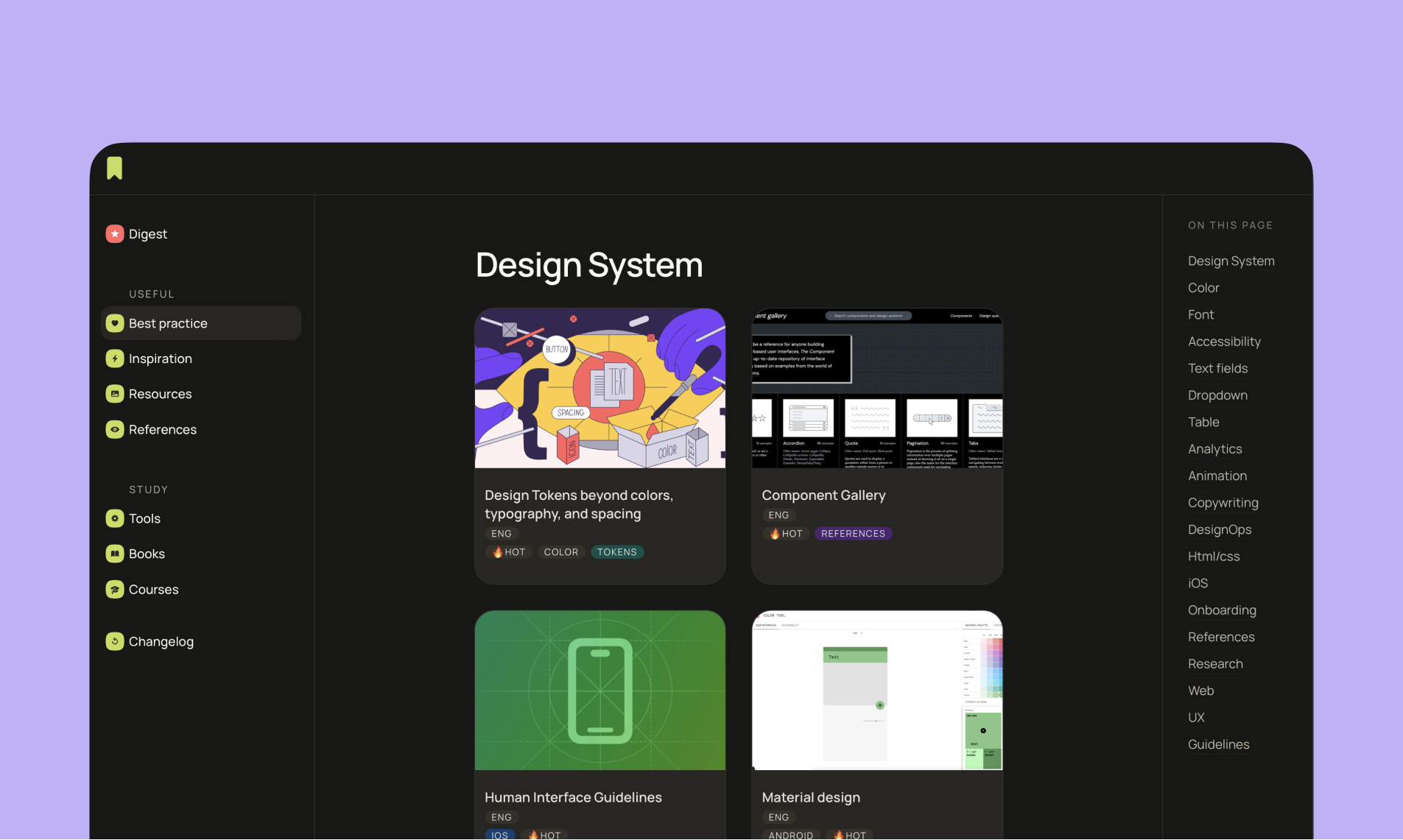1403x840 pixels.
Task: Jump to Dropdown section
Action: click(1217, 395)
